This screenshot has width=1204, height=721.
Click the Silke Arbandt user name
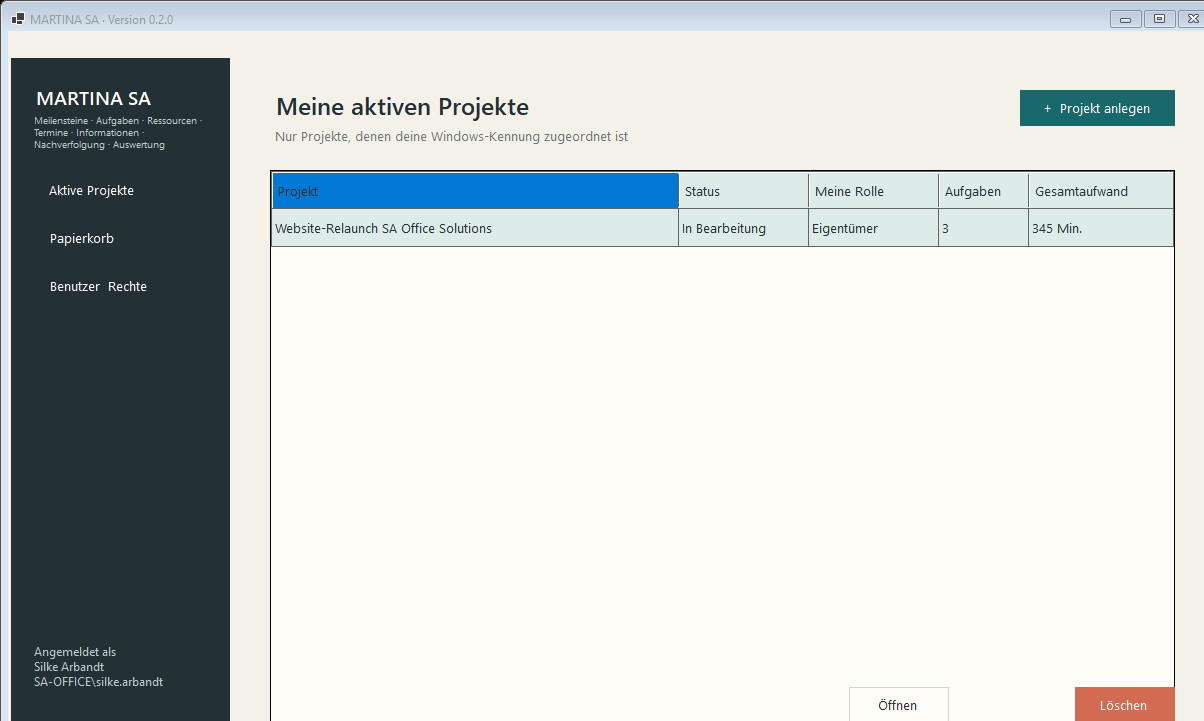click(x=69, y=667)
